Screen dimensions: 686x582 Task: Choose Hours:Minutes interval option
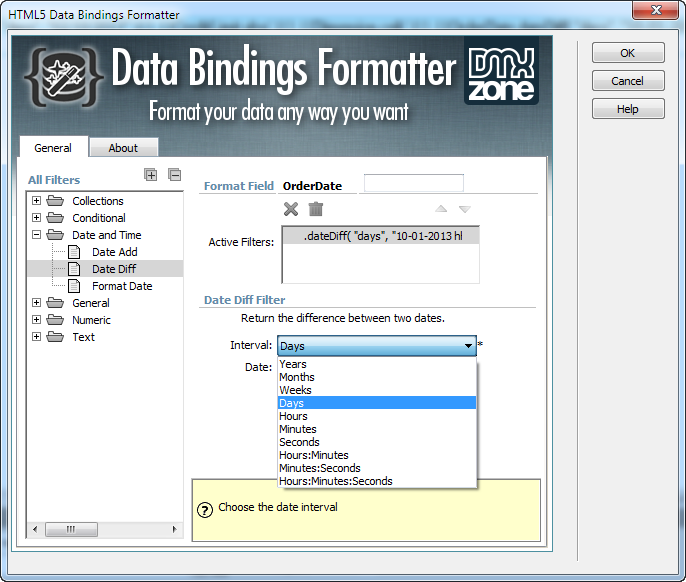click(377, 455)
